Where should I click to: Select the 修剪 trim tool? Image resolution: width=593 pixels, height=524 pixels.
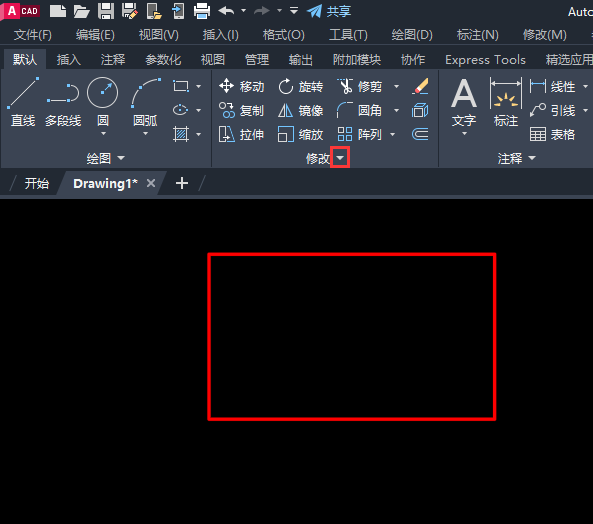(360, 87)
